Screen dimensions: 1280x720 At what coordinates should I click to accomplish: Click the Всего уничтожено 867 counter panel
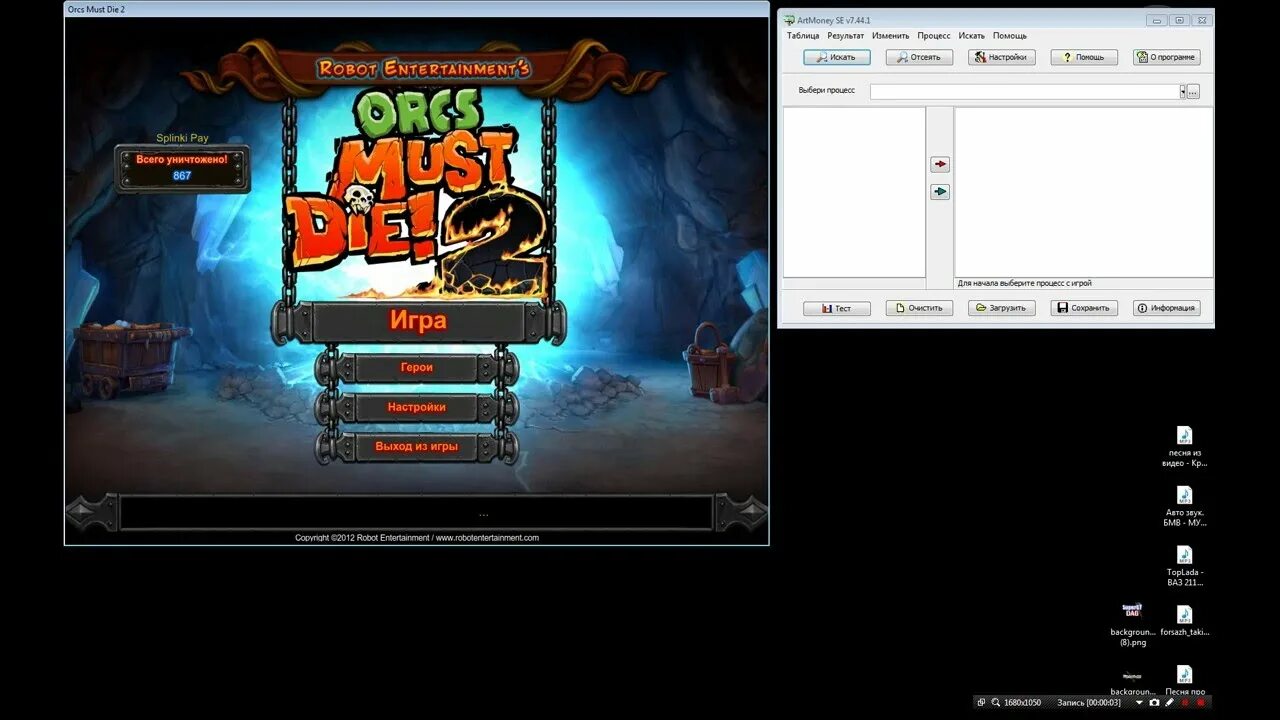click(x=182, y=168)
